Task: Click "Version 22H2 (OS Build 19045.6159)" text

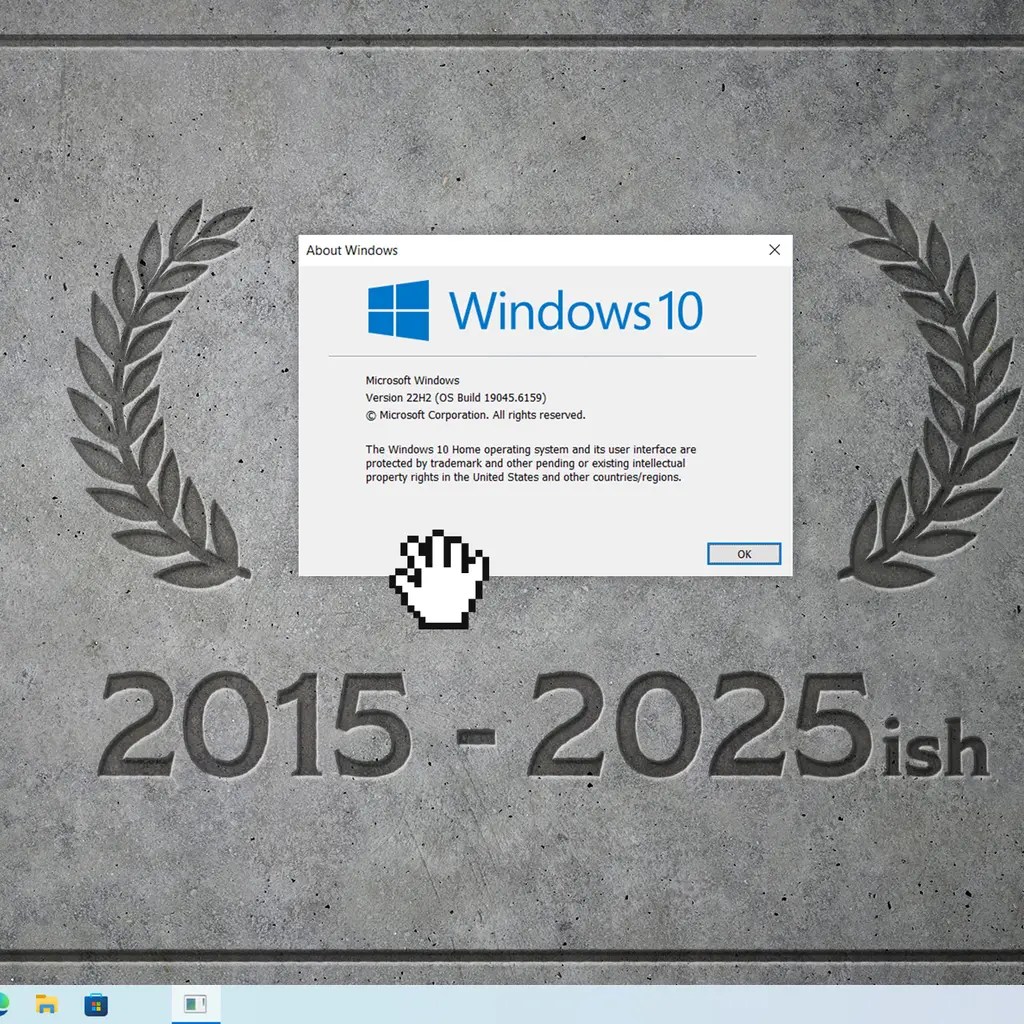Action: click(456, 398)
